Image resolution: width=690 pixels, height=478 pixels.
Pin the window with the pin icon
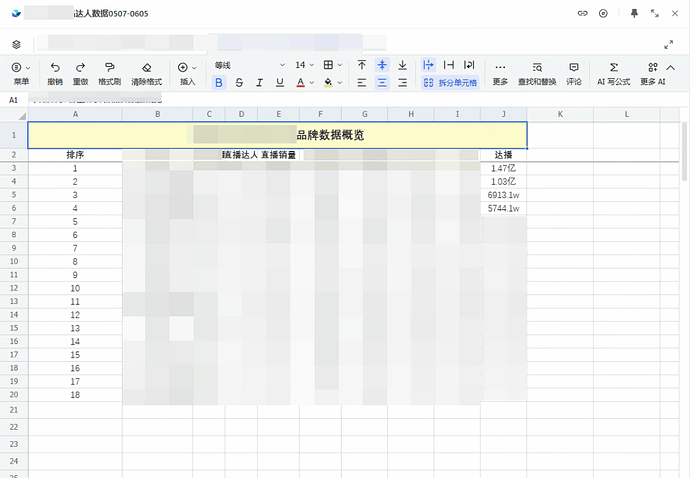pos(634,13)
